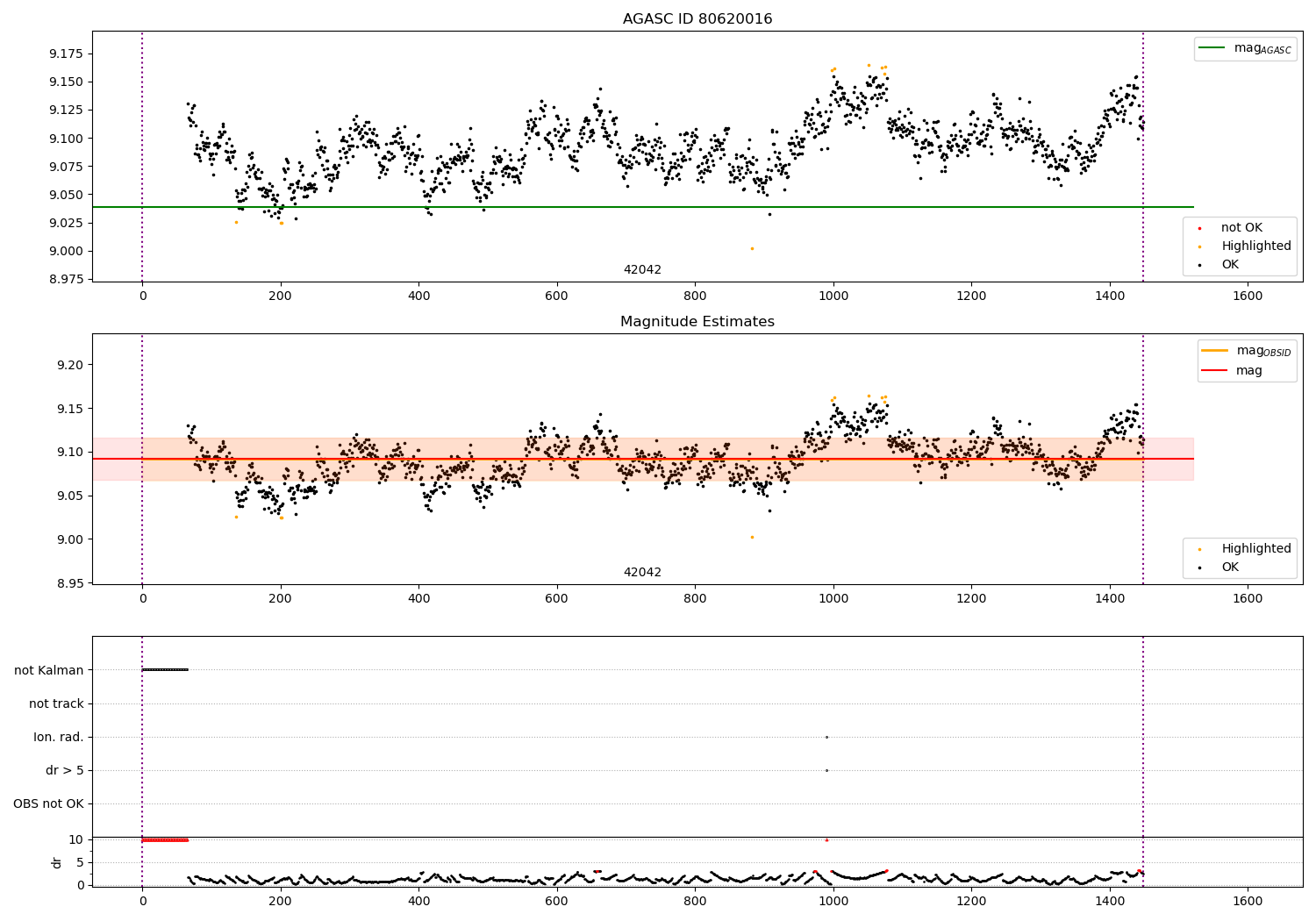The image size is (1316, 921).
Task: Click the '42042' label in the middle plot
Action: click(x=642, y=573)
